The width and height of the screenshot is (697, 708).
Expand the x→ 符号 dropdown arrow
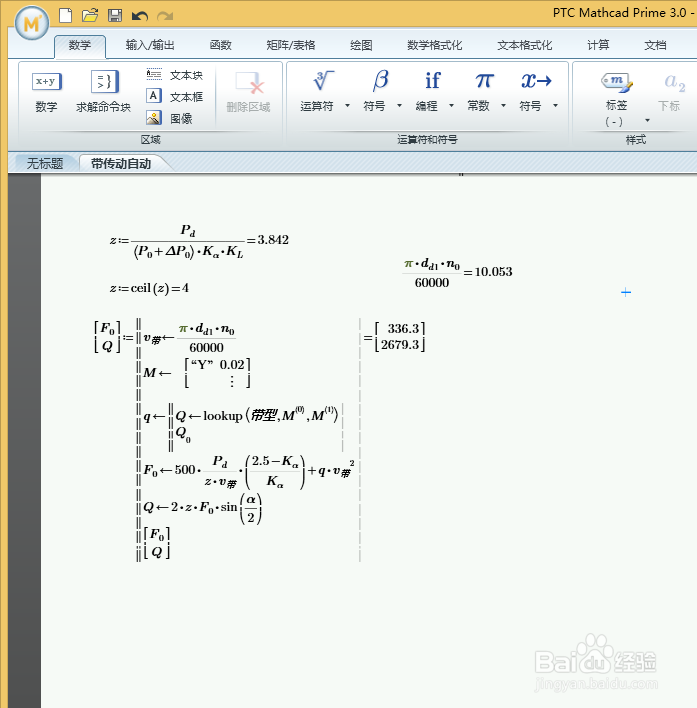pyautogui.click(x=556, y=106)
